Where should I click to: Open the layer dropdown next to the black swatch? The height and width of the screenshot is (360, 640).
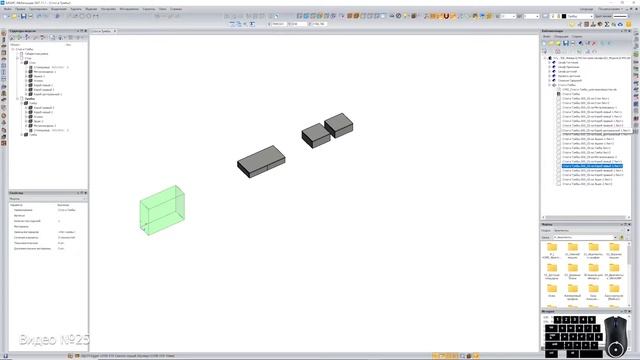click(591, 16)
